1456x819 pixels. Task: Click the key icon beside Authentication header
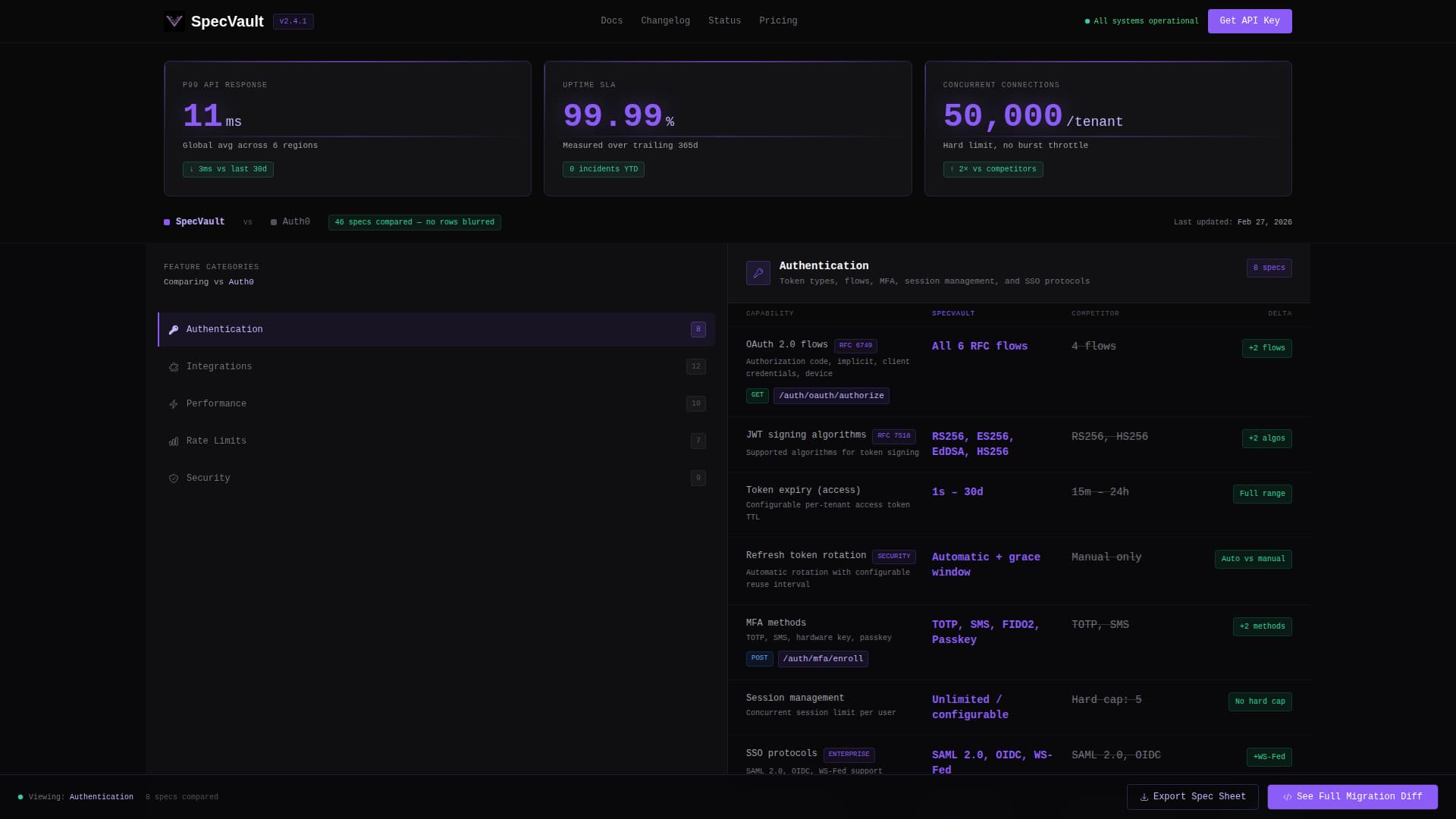758,273
